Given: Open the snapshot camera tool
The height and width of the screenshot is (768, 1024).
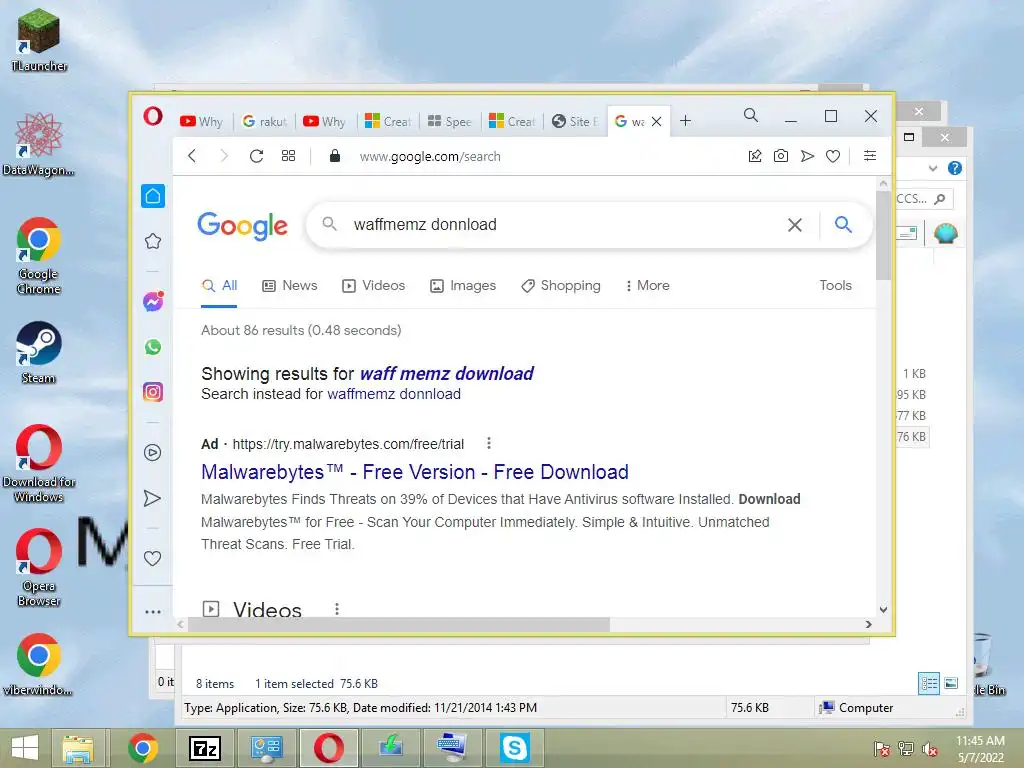Looking at the screenshot, I should click(x=780, y=156).
